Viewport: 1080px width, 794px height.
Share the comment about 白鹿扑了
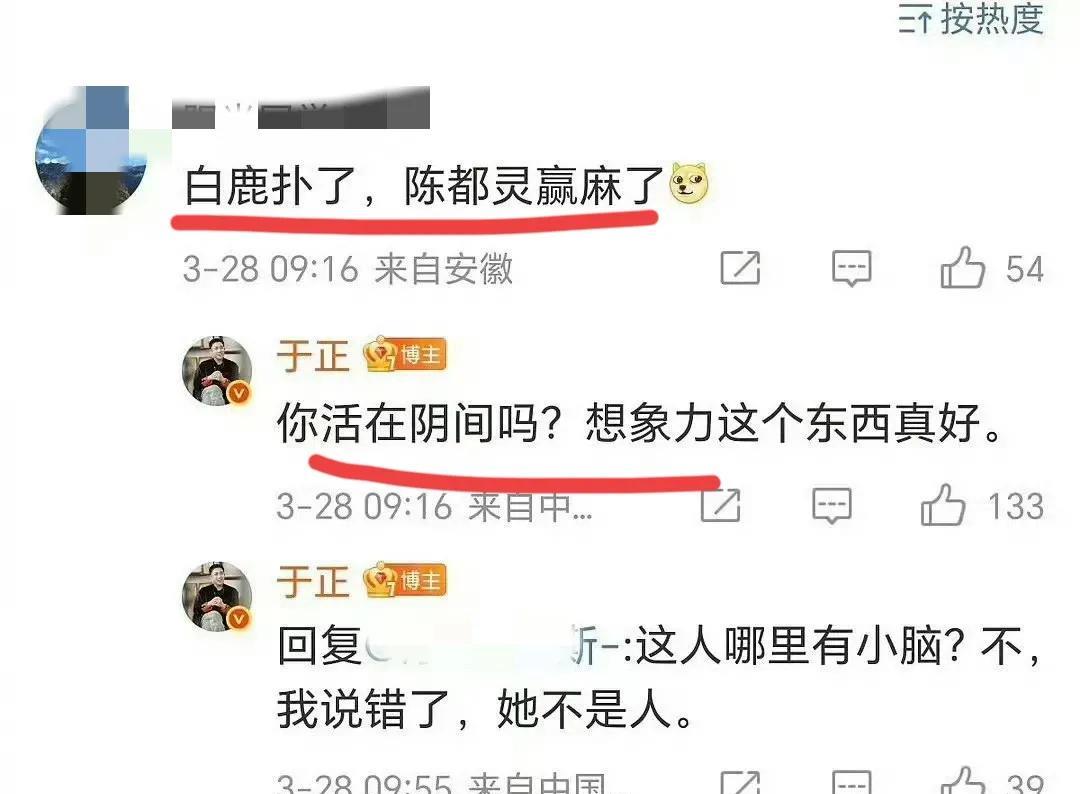click(x=740, y=268)
